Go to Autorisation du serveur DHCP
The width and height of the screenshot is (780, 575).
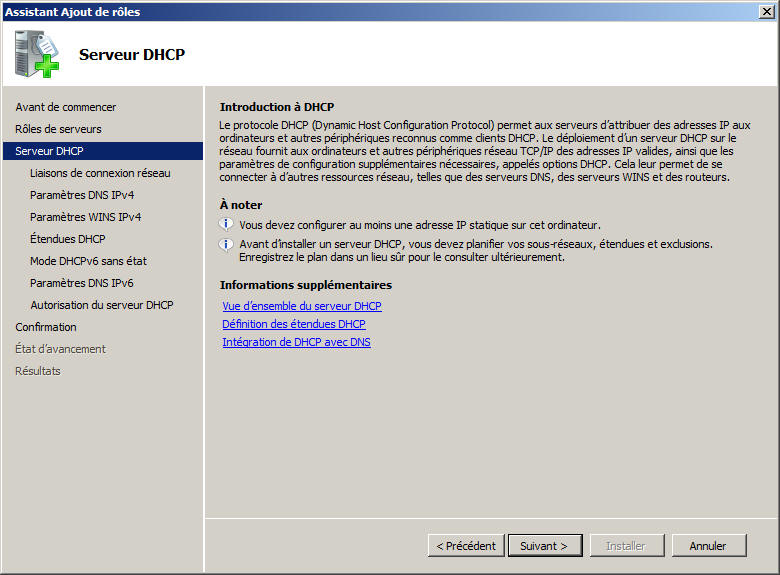coord(101,305)
